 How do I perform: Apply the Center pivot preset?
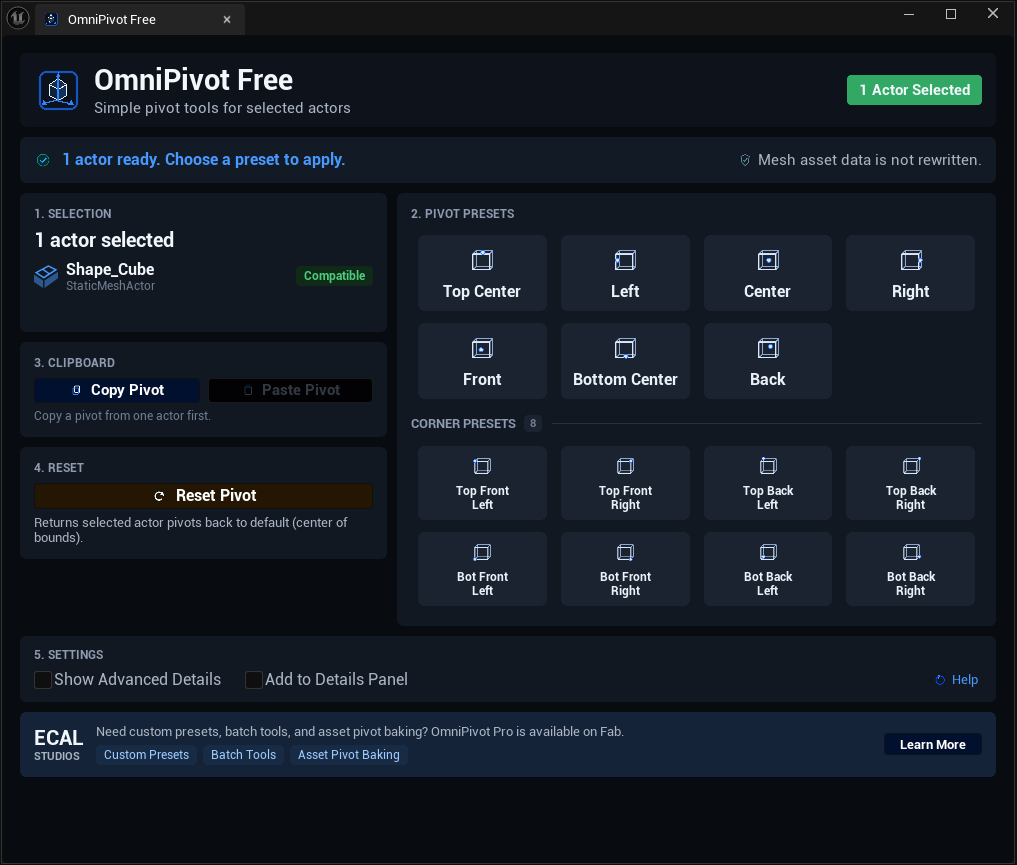767,273
